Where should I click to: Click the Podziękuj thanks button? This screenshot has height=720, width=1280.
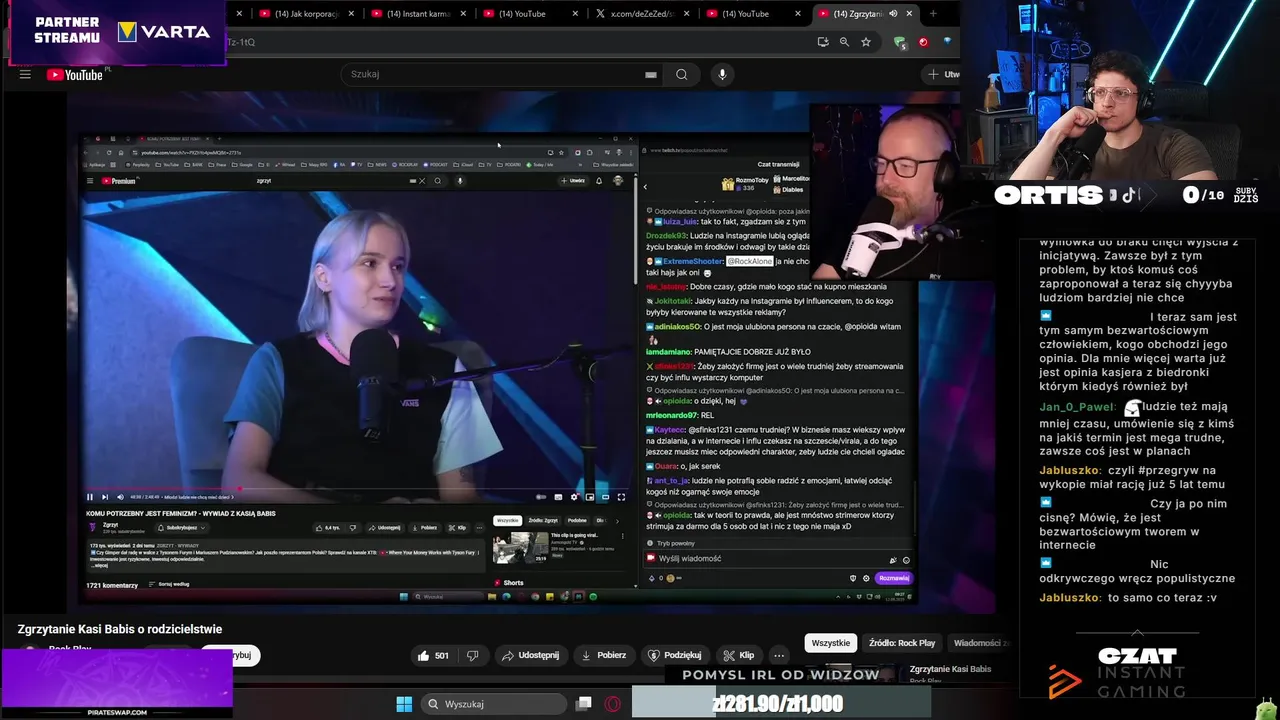coord(675,655)
